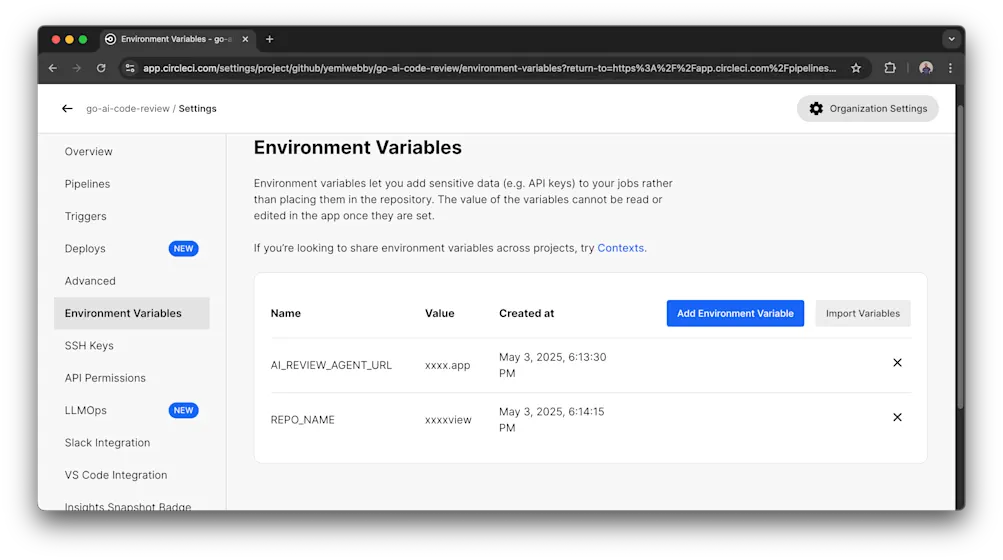Click the Settings breadcrumb text
Screen dimensions: 1003x560
(x=197, y=109)
